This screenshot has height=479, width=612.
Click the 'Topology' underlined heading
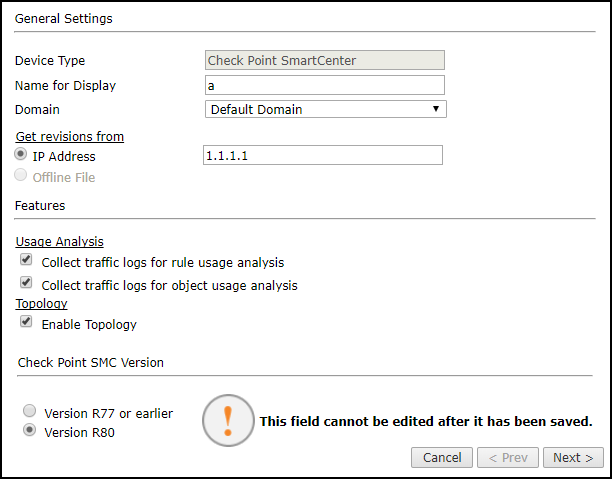41,303
